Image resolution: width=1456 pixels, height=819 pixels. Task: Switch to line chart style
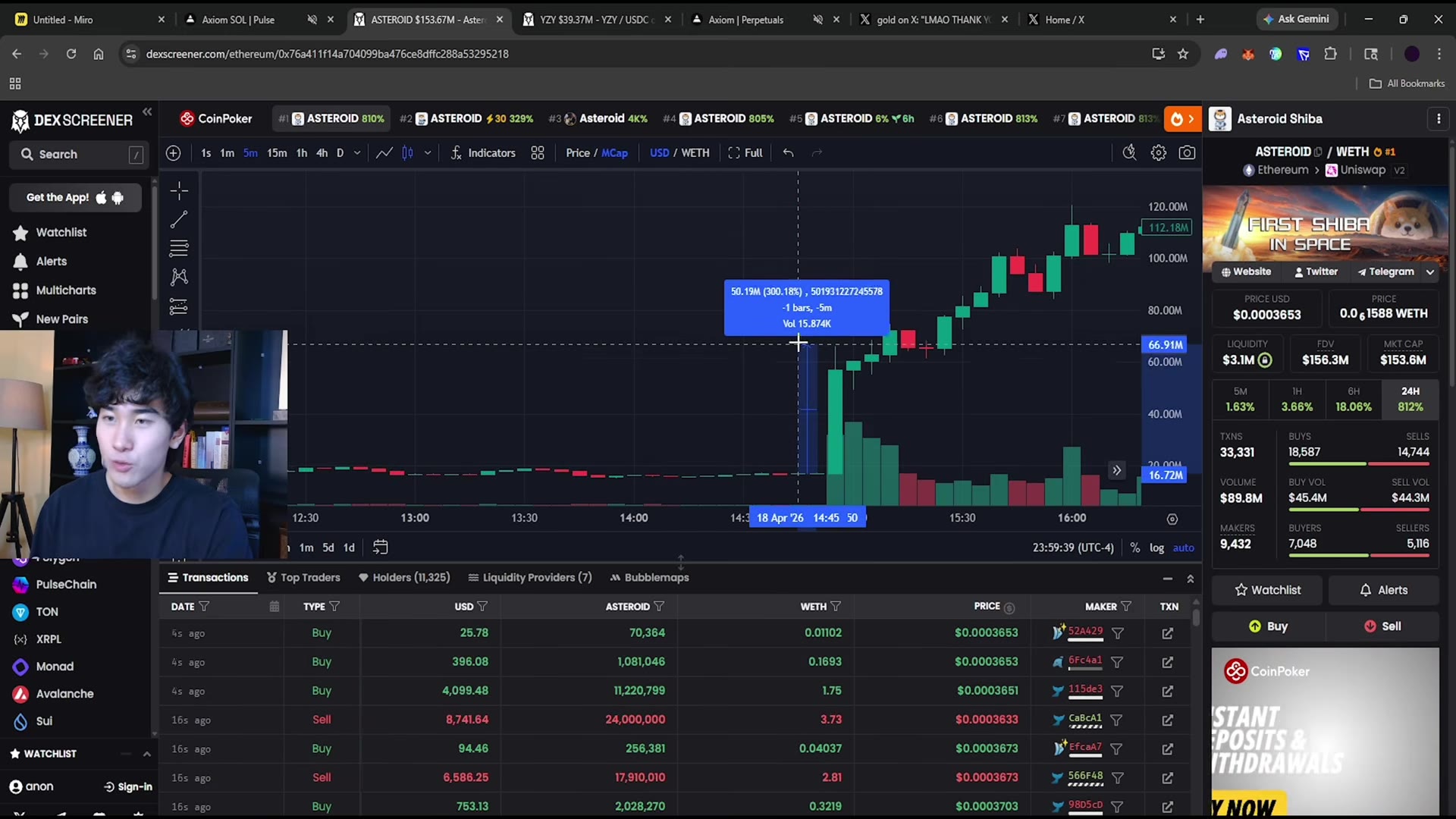click(384, 153)
